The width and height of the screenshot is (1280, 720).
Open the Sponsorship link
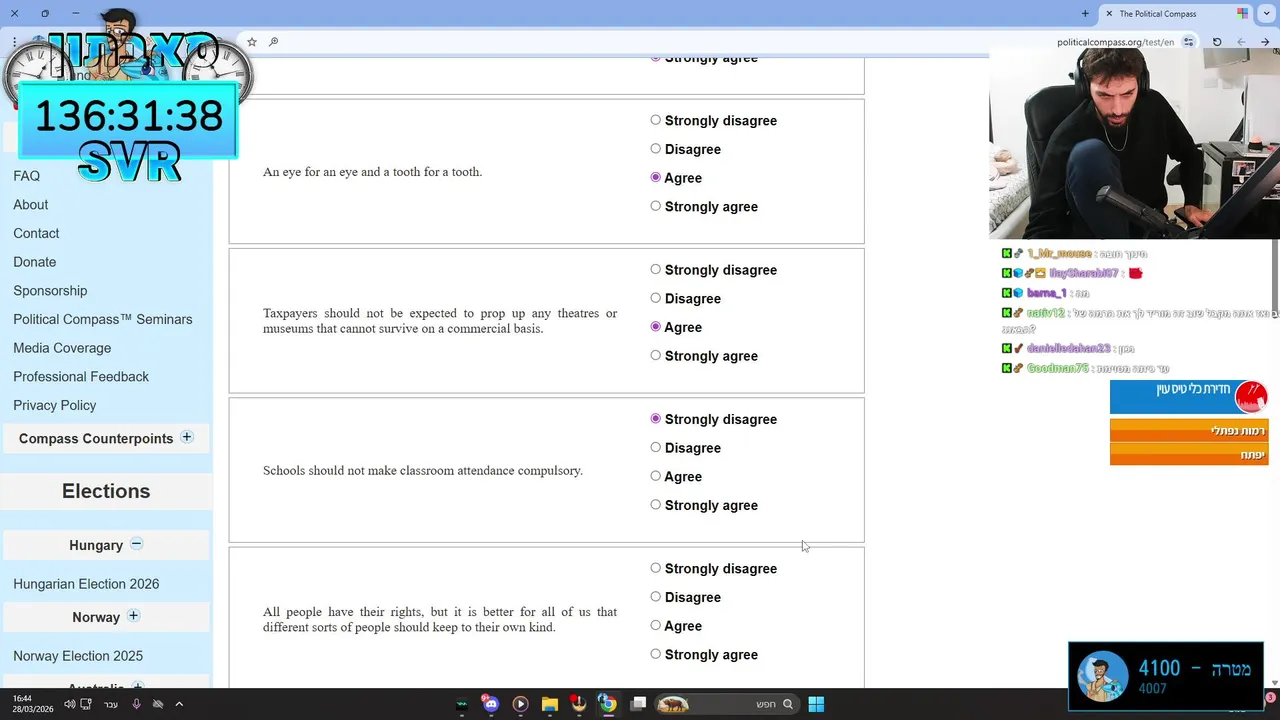[x=50, y=291]
